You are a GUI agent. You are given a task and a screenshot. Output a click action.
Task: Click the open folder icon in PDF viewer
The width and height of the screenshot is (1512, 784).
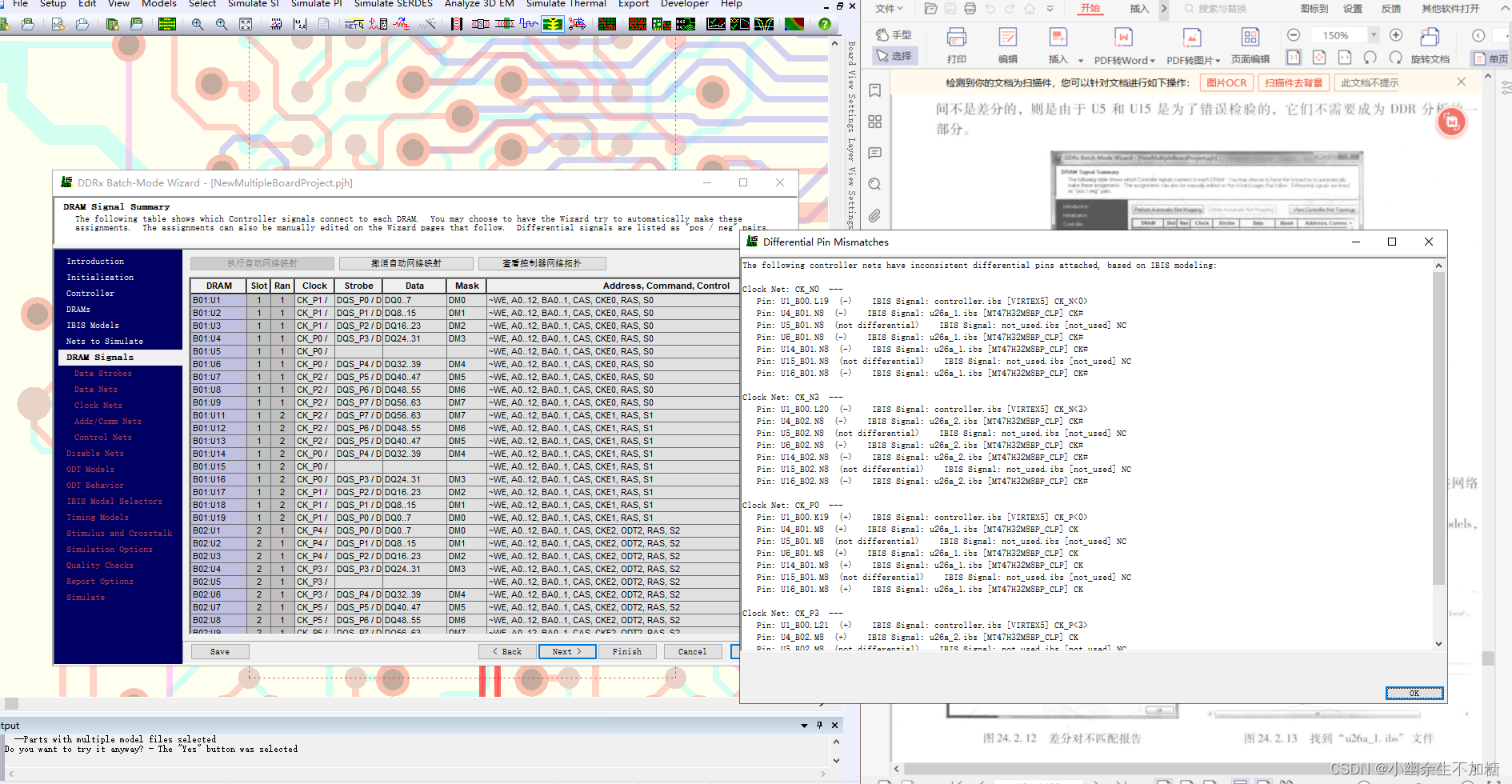(x=930, y=9)
